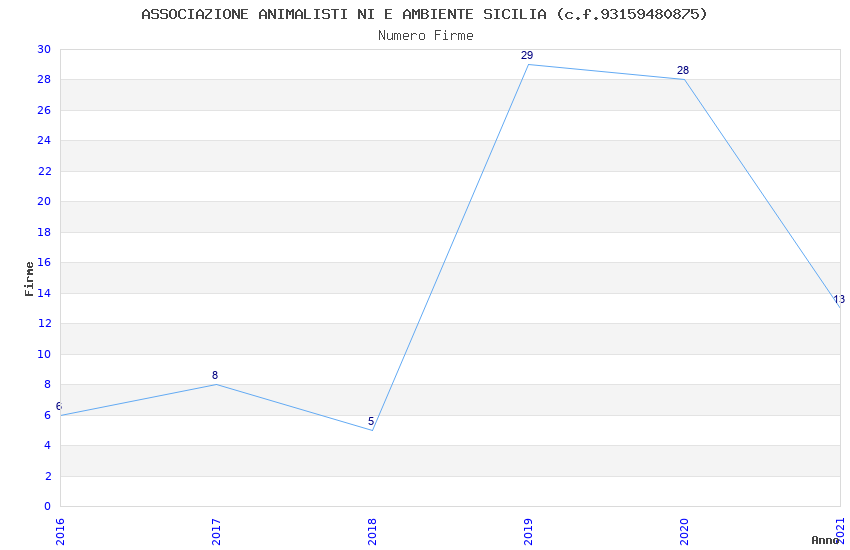Click the subtitle Numero Firme

click(426, 36)
